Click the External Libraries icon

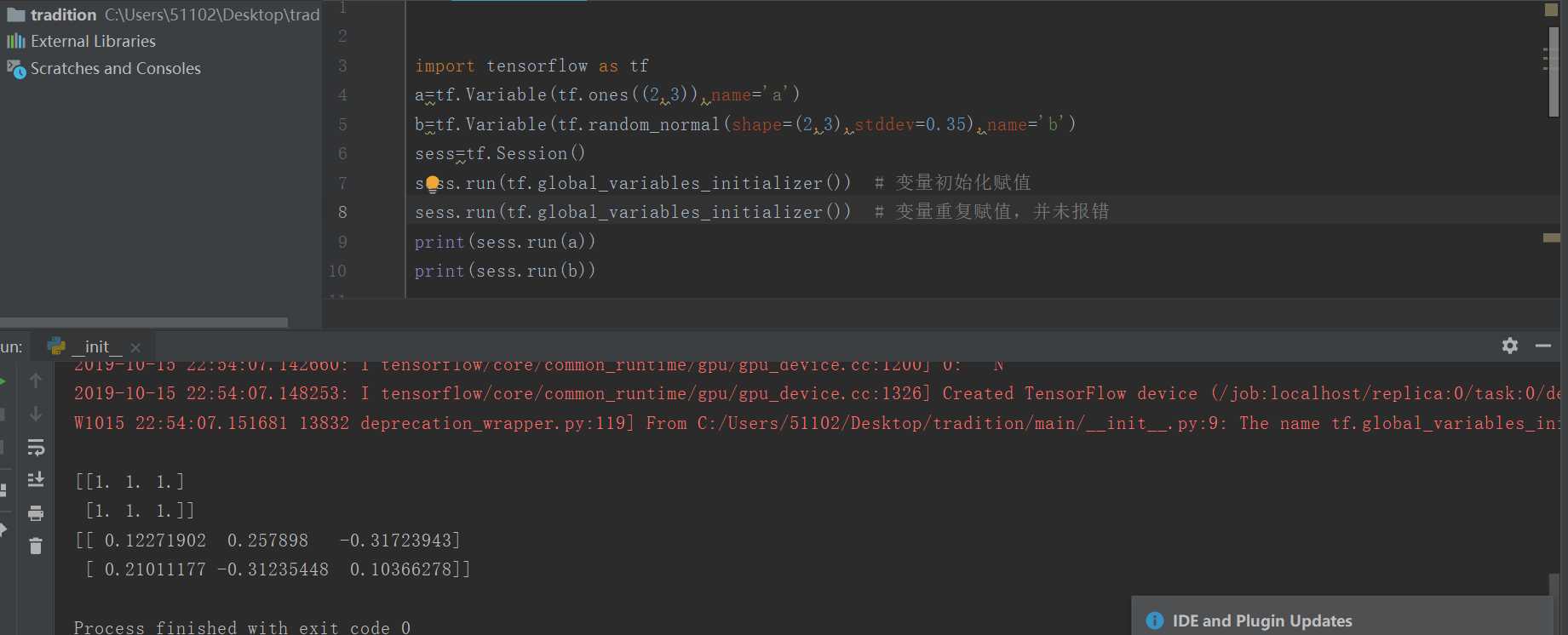click(16, 41)
